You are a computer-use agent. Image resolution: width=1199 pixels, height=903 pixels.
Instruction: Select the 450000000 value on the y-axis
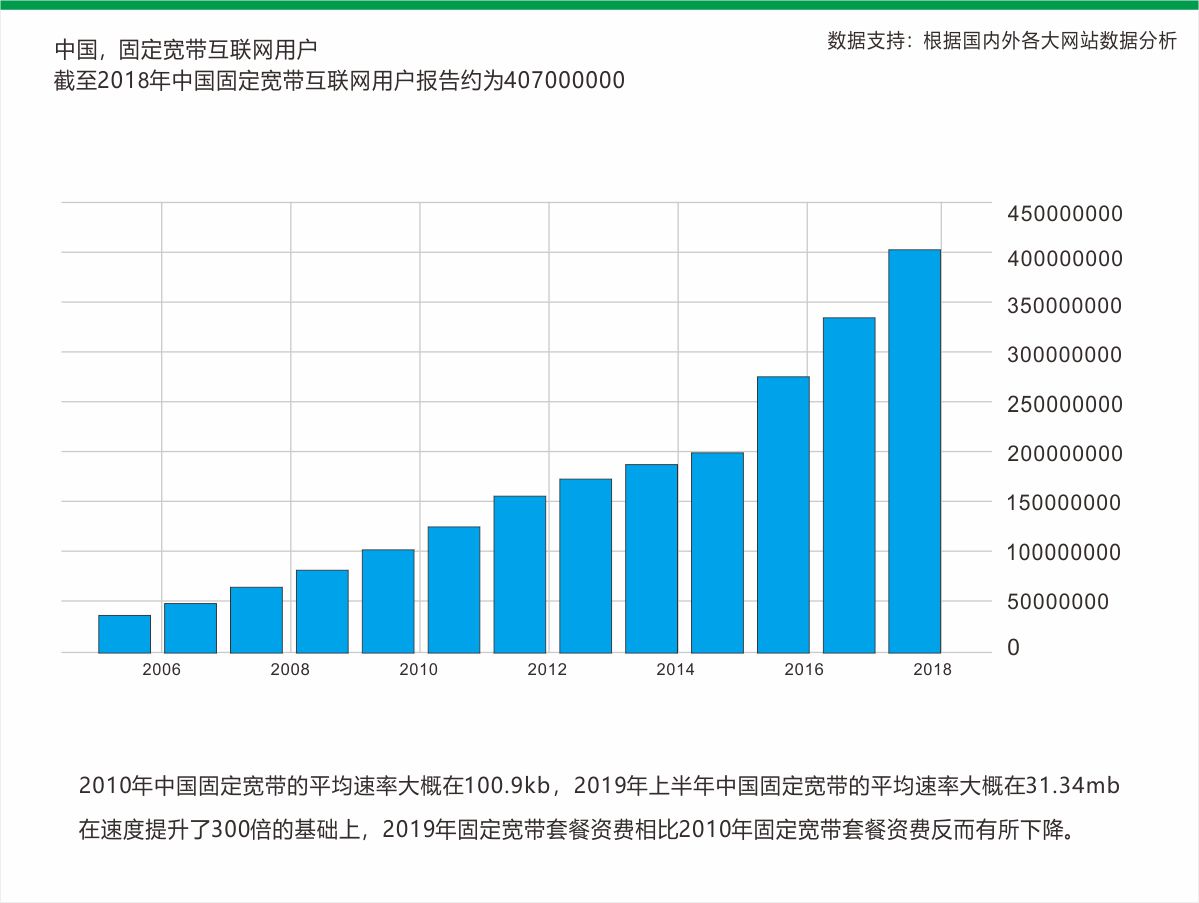click(1063, 213)
